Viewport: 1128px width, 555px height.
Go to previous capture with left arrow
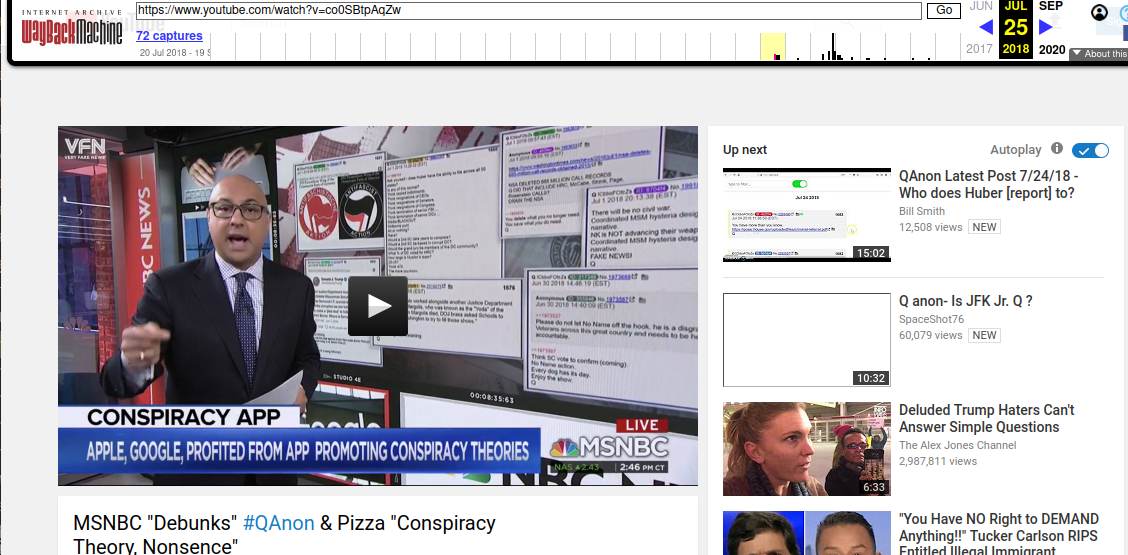[986, 27]
